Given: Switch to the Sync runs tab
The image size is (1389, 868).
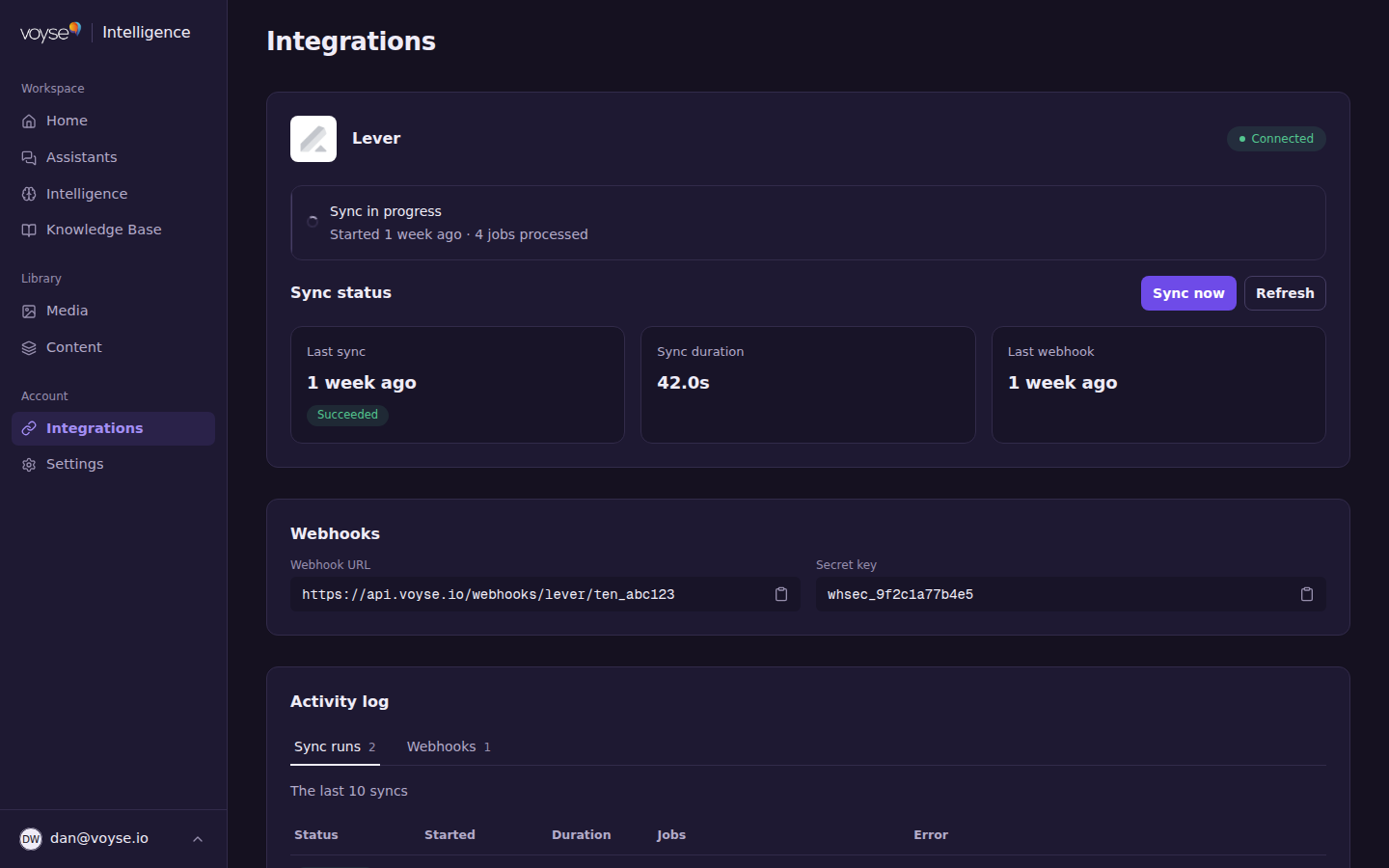Looking at the screenshot, I should click(335, 747).
